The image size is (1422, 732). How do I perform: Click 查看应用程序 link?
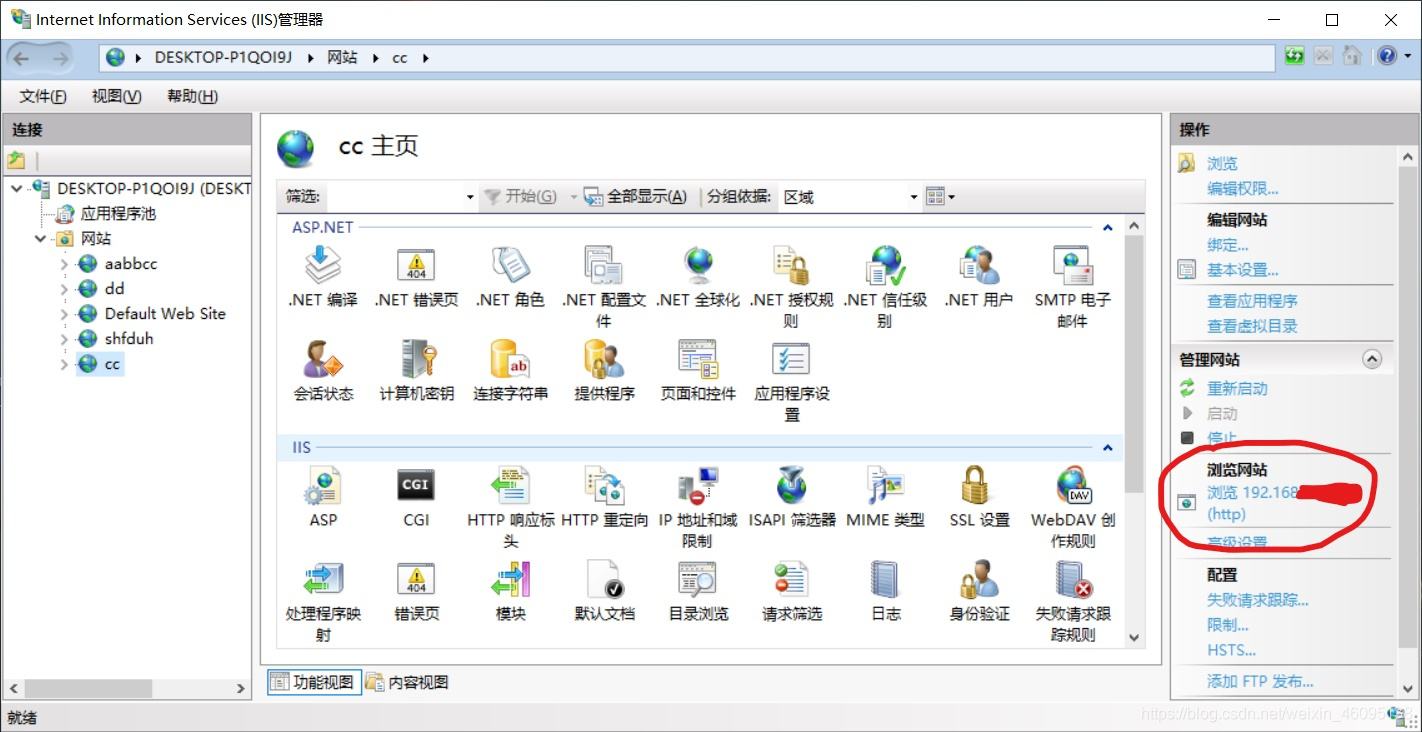[x=1252, y=301]
